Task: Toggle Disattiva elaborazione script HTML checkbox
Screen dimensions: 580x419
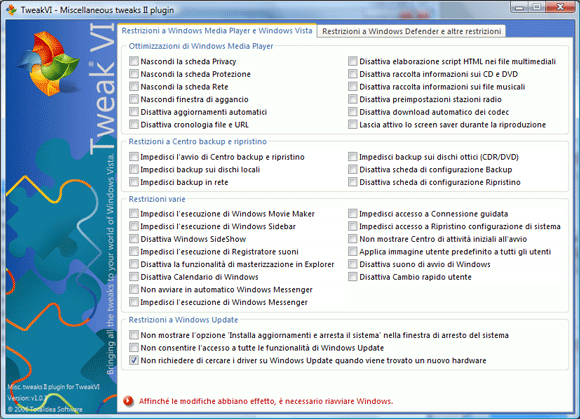Action: 353,61
